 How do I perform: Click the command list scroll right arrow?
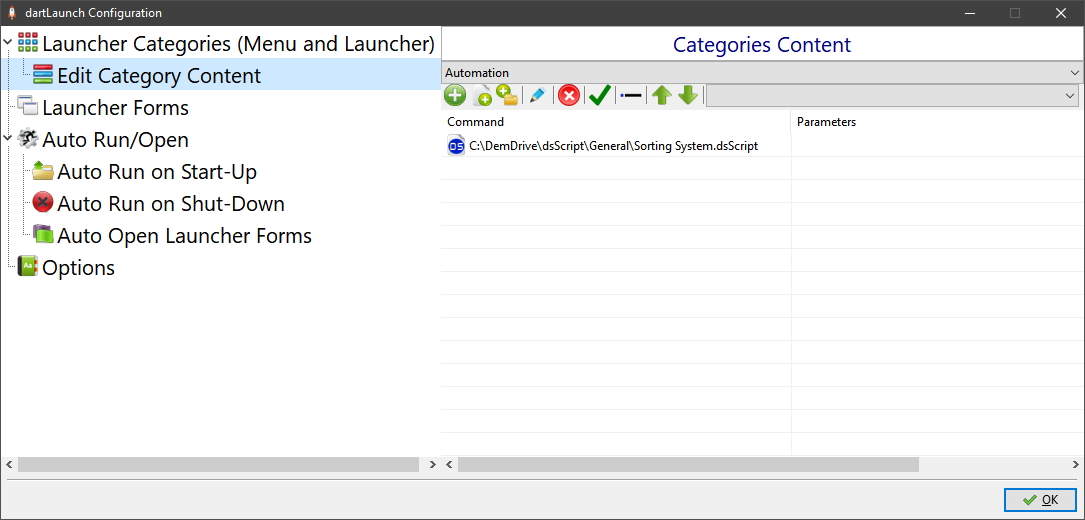pyautogui.click(x=1075, y=464)
